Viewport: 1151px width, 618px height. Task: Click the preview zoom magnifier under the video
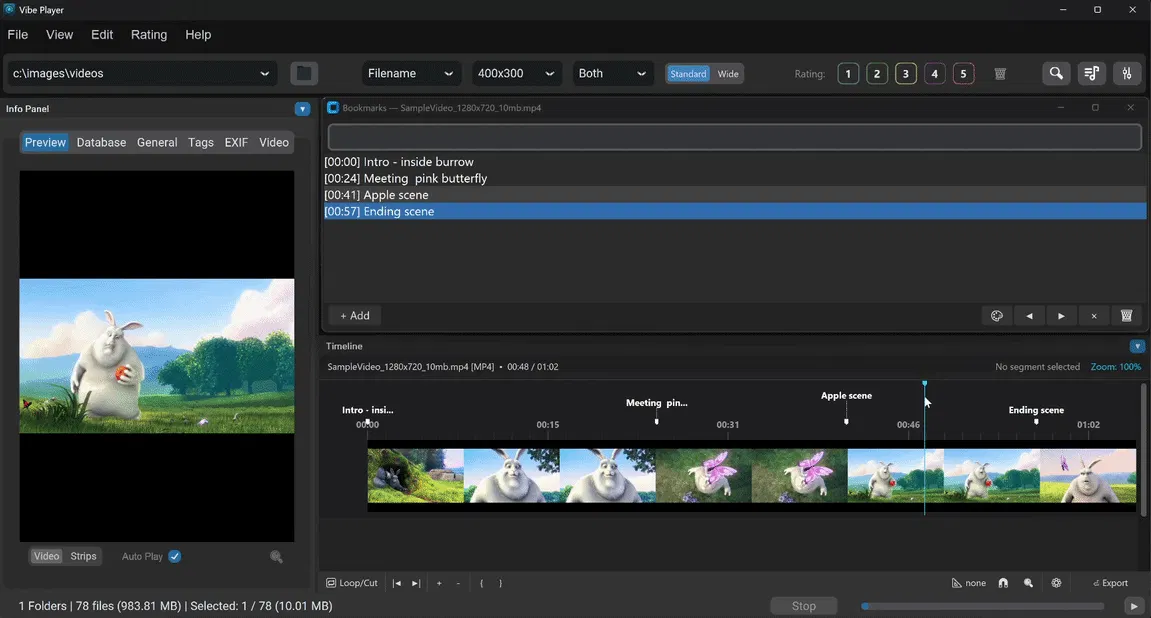tap(276, 556)
